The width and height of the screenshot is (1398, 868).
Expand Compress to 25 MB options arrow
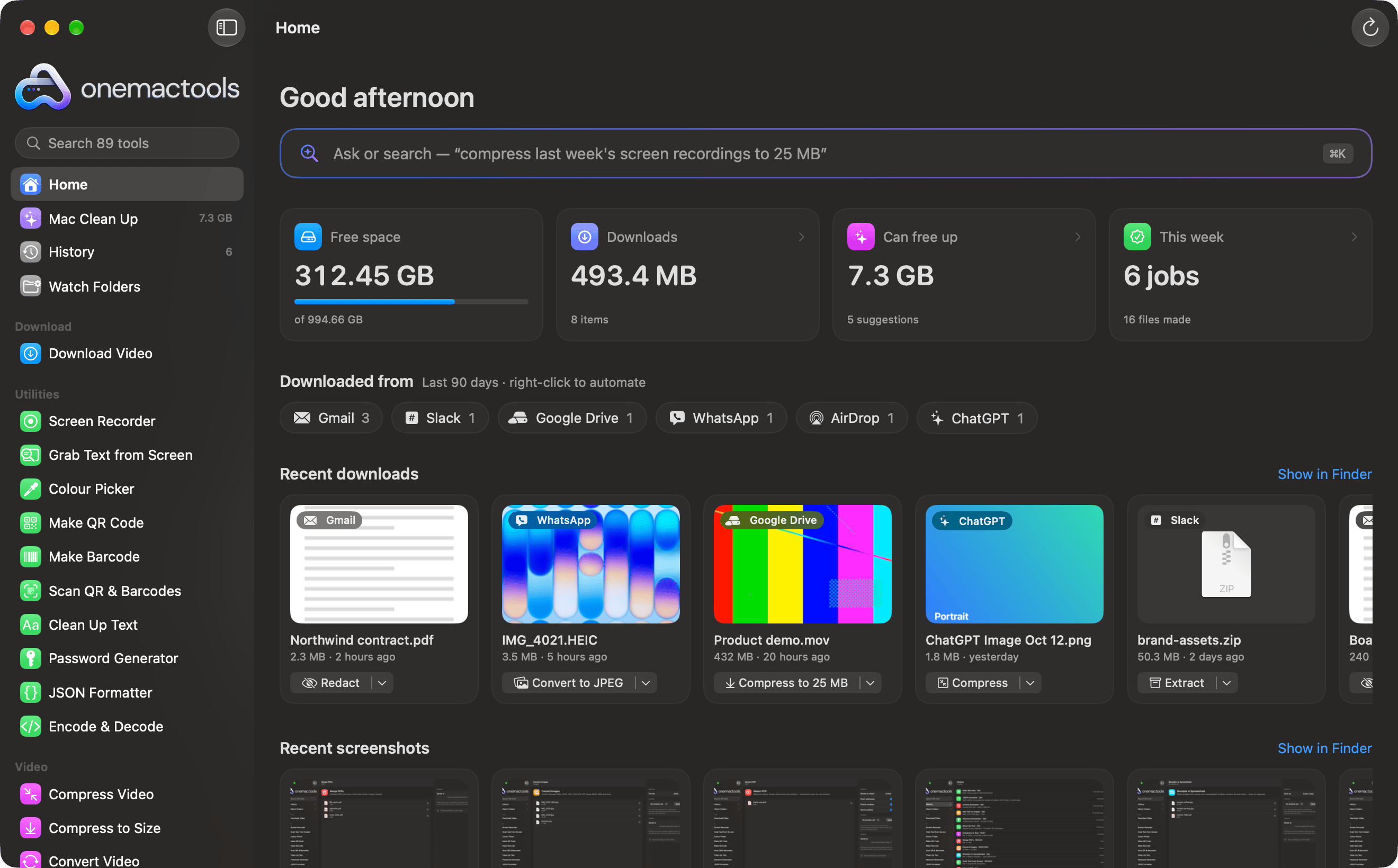point(871,683)
